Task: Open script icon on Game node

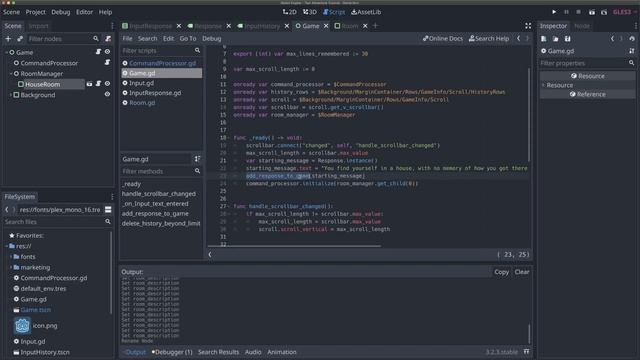Action: 98,52
